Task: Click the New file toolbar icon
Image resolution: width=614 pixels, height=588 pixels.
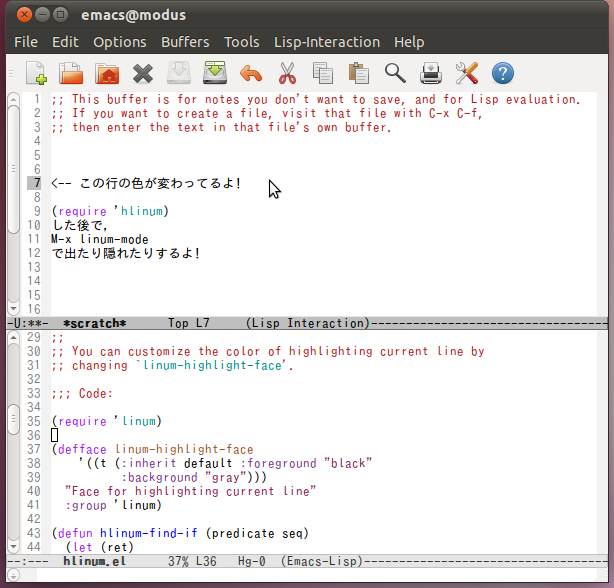Action: pyautogui.click(x=36, y=73)
